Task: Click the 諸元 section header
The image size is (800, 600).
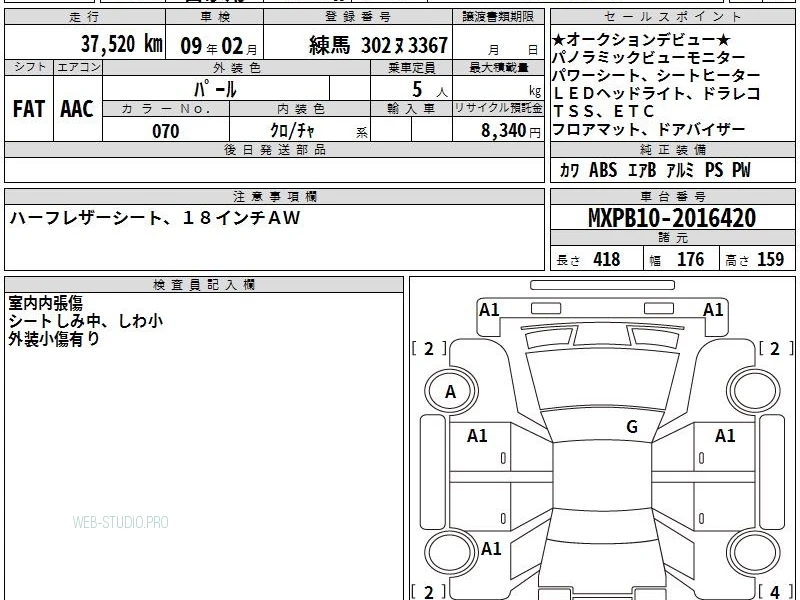Action: [673, 238]
